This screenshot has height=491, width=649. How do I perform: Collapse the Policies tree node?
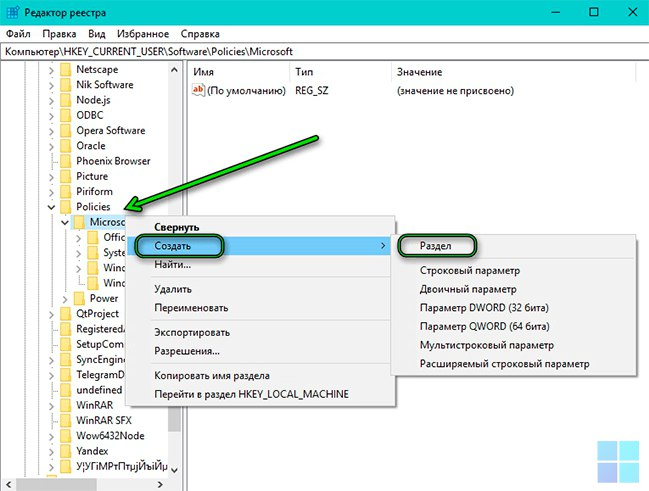[x=51, y=207]
